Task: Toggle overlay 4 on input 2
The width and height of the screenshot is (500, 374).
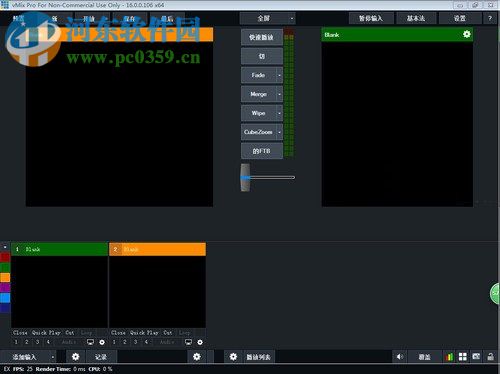Action: (x=146, y=342)
